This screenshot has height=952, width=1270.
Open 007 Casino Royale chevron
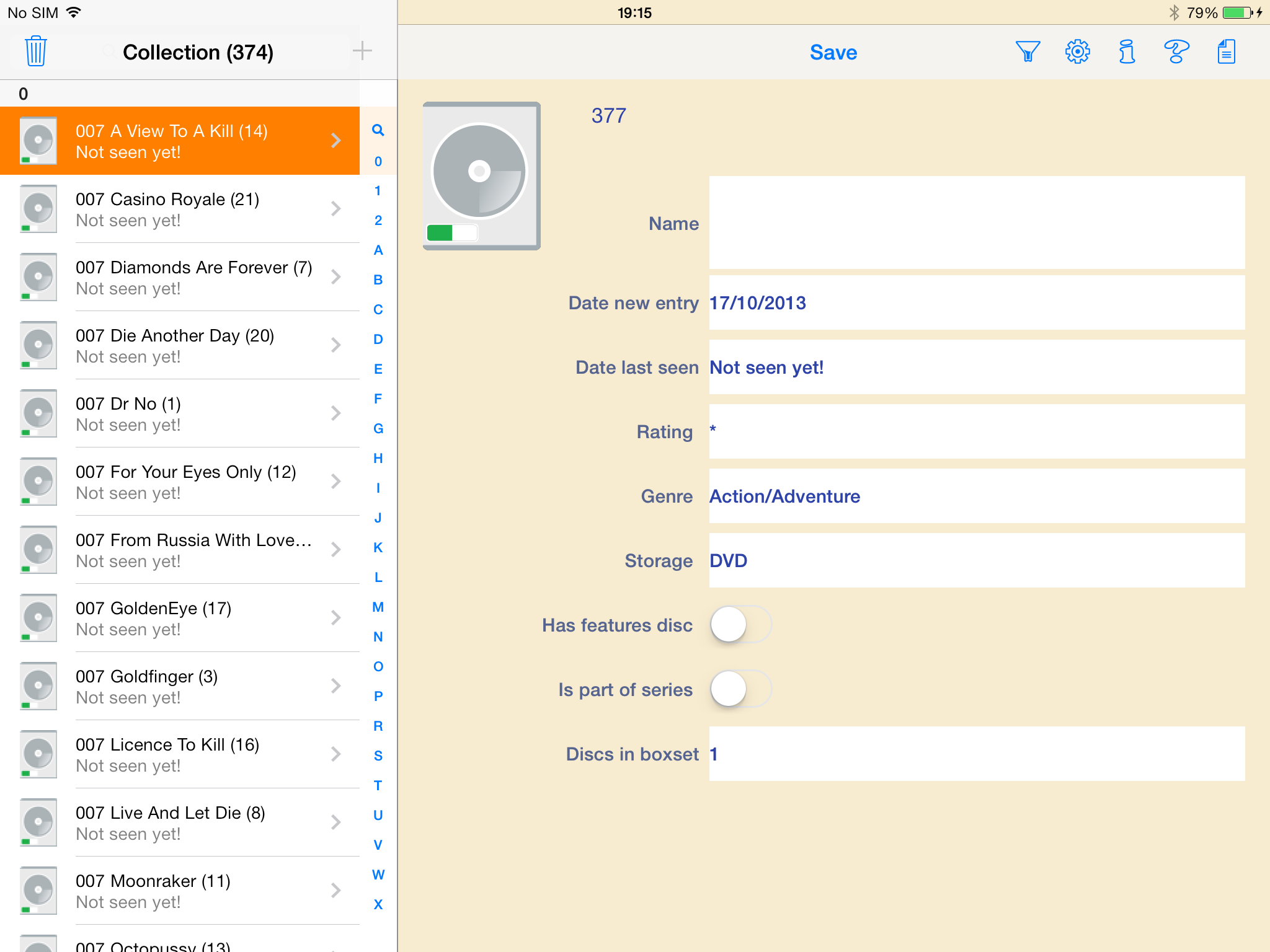point(335,209)
